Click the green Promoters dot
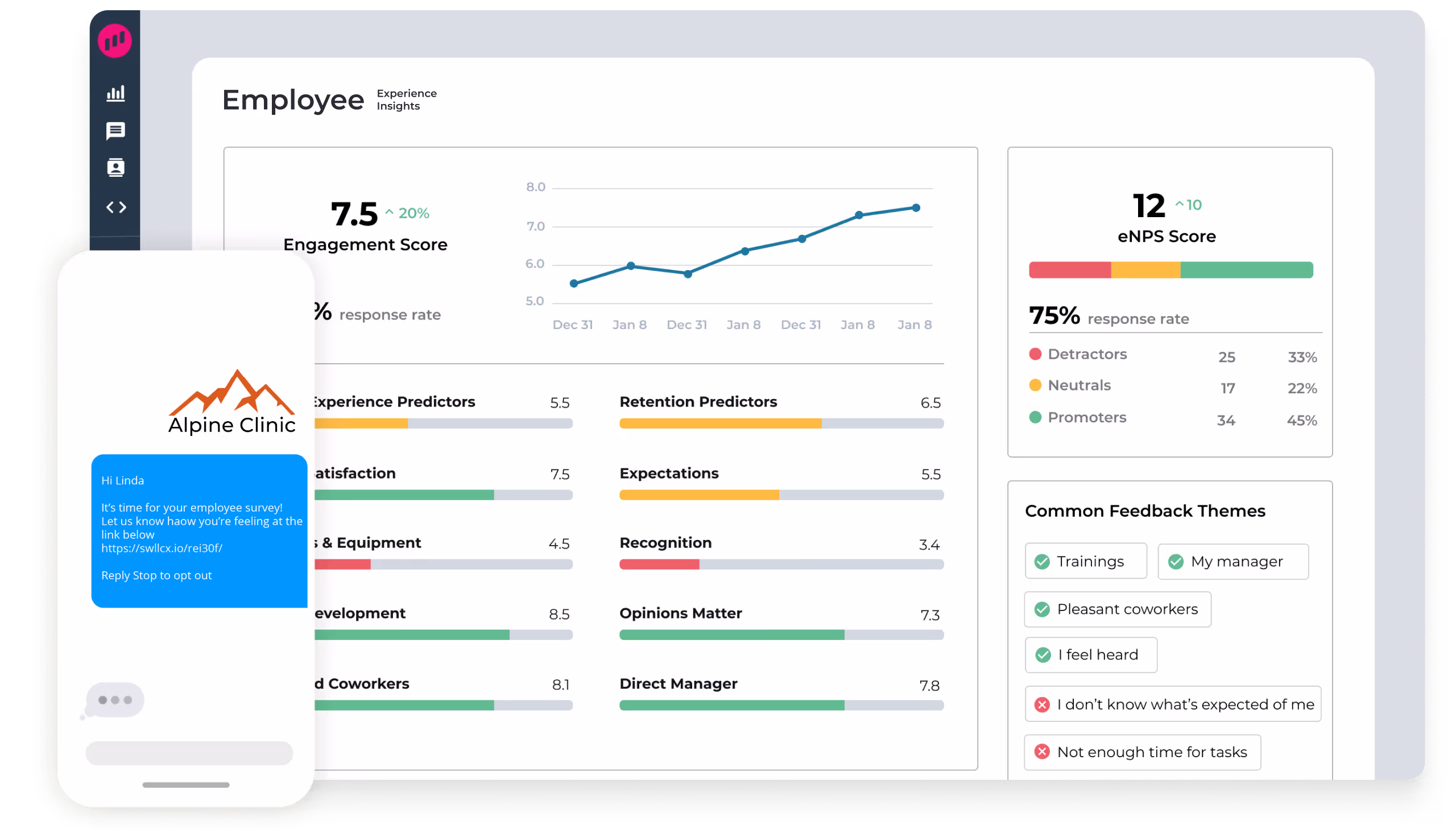This screenshot has width=1456, height=839. (x=1036, y=417)
